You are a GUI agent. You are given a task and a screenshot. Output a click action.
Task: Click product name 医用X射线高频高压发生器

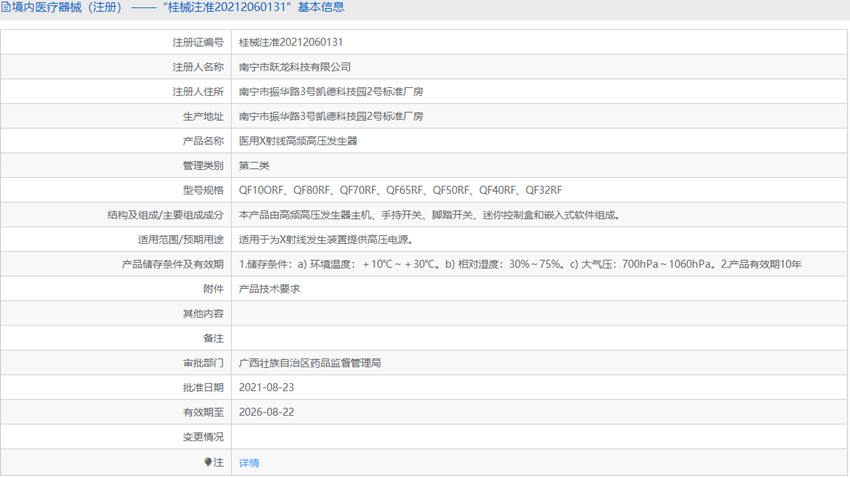(298, 141)
